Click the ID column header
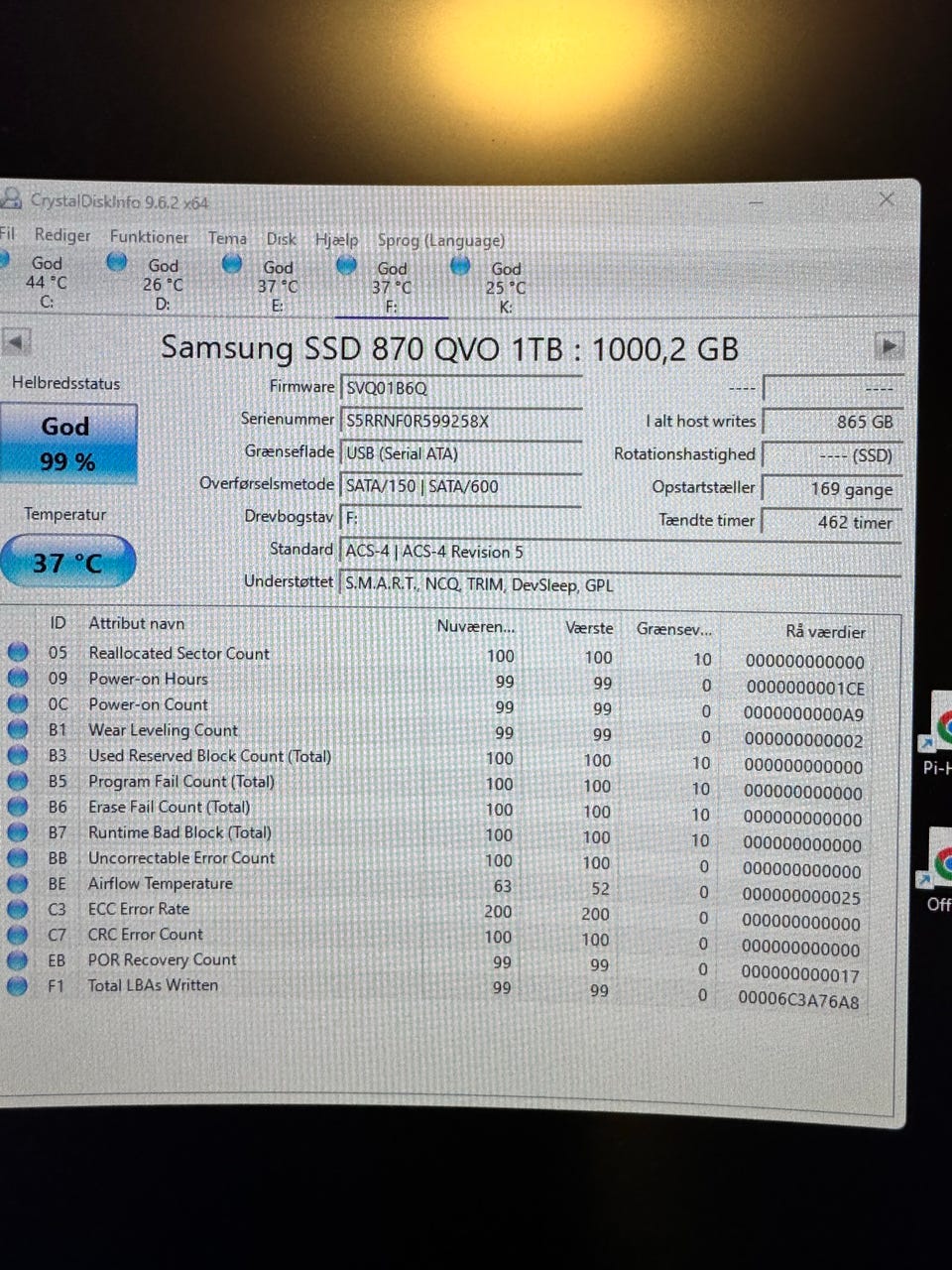Image resolution: width=952 pixels, height=1270 pixels. (x=58, y=622)
